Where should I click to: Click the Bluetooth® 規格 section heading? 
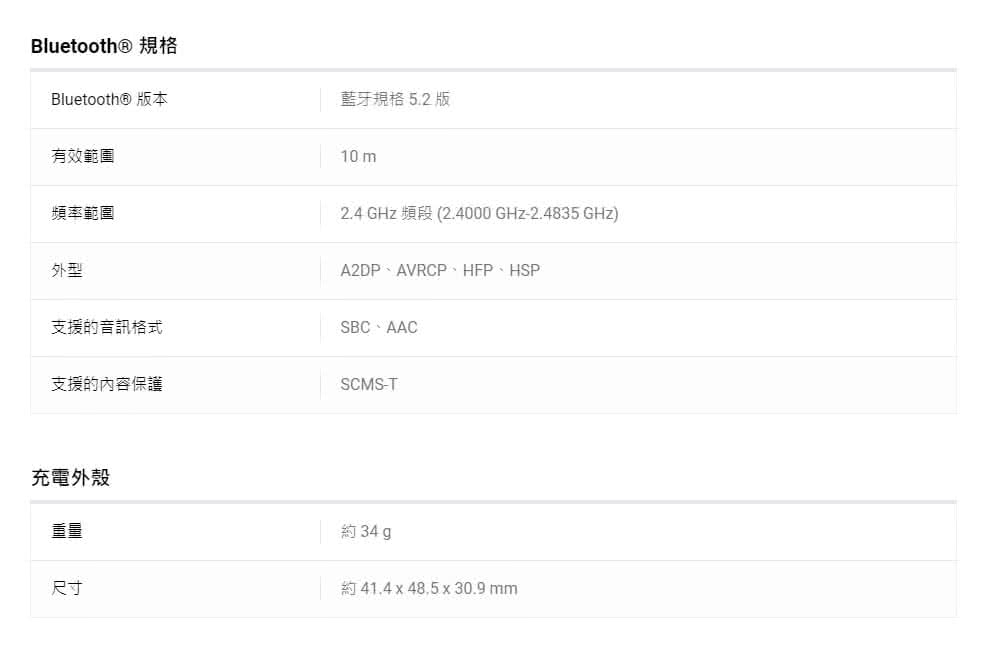click(x=104, y=46)
